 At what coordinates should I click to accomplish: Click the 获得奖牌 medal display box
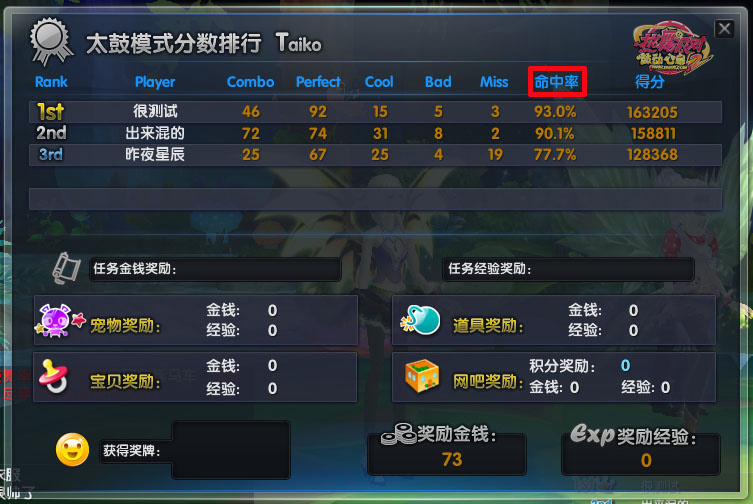point(231,450)
